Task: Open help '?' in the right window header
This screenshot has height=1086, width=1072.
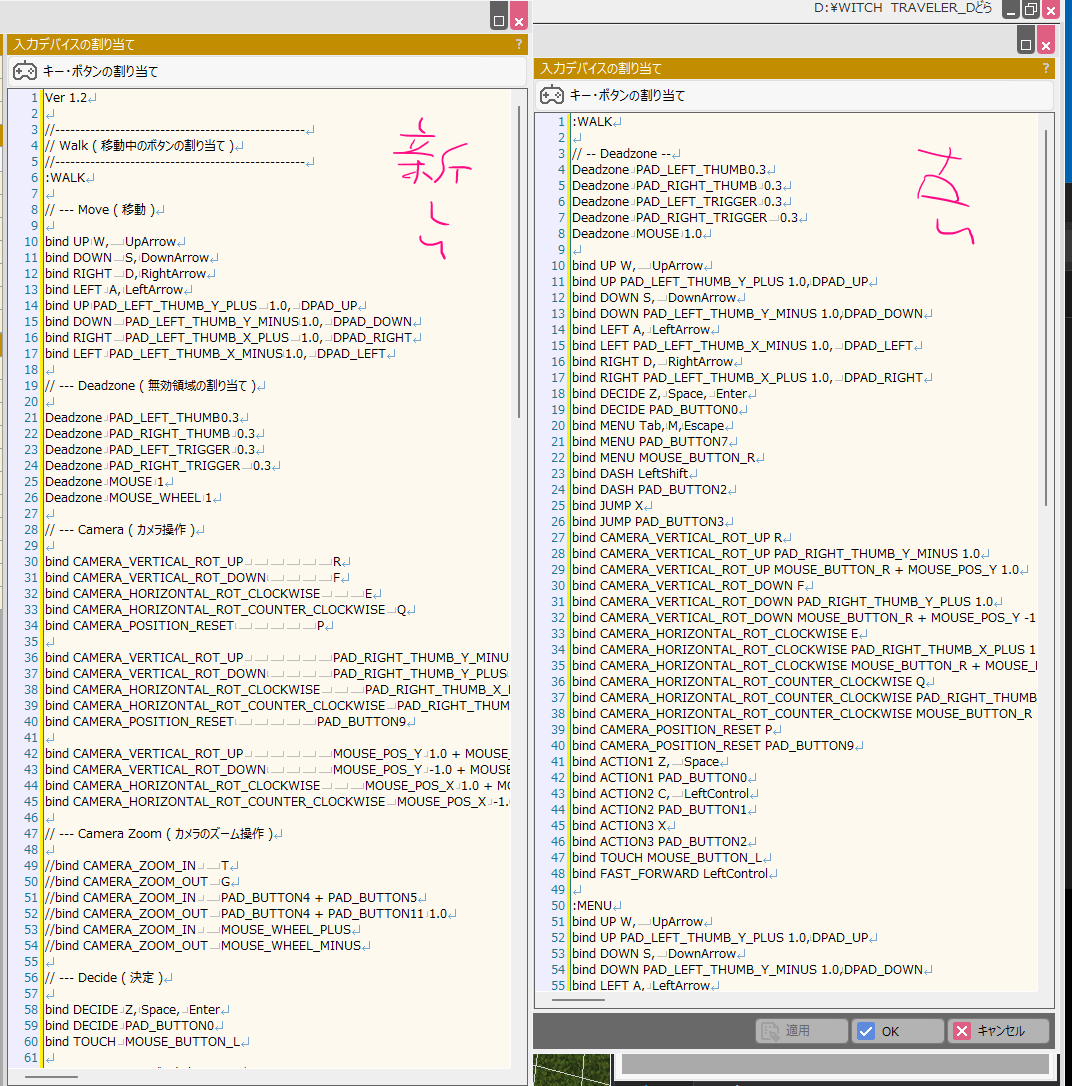Action: 1046,69
